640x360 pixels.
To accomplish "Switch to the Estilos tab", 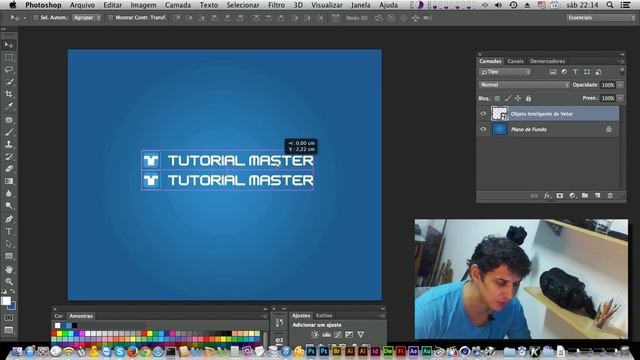I will pyautogui.click(x=324, y=316).
